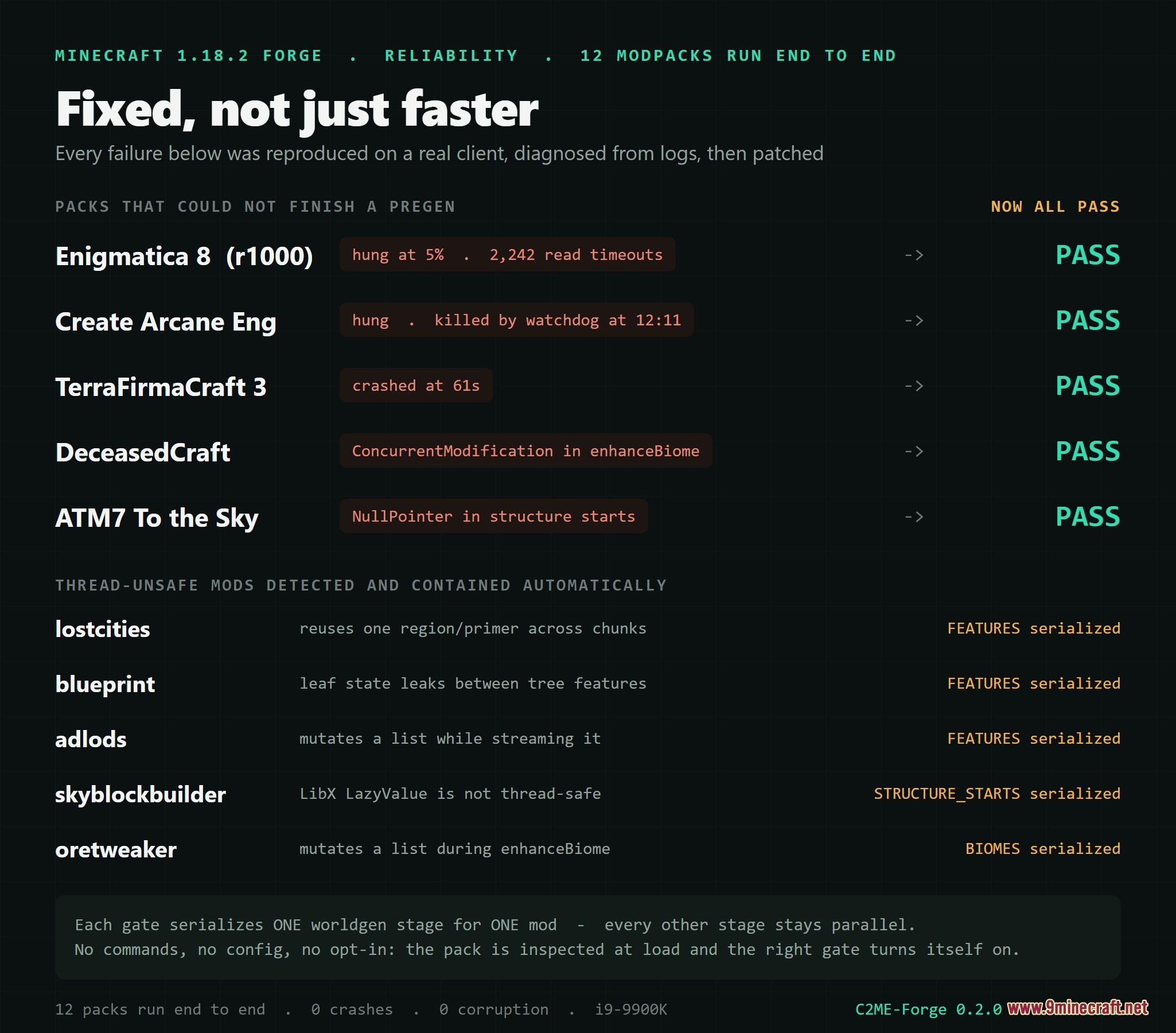1176x1033 pixels.
Task: Click the "THREAD-UNSAFE MODS DETECTED" section heading
Action: (361, 585)
